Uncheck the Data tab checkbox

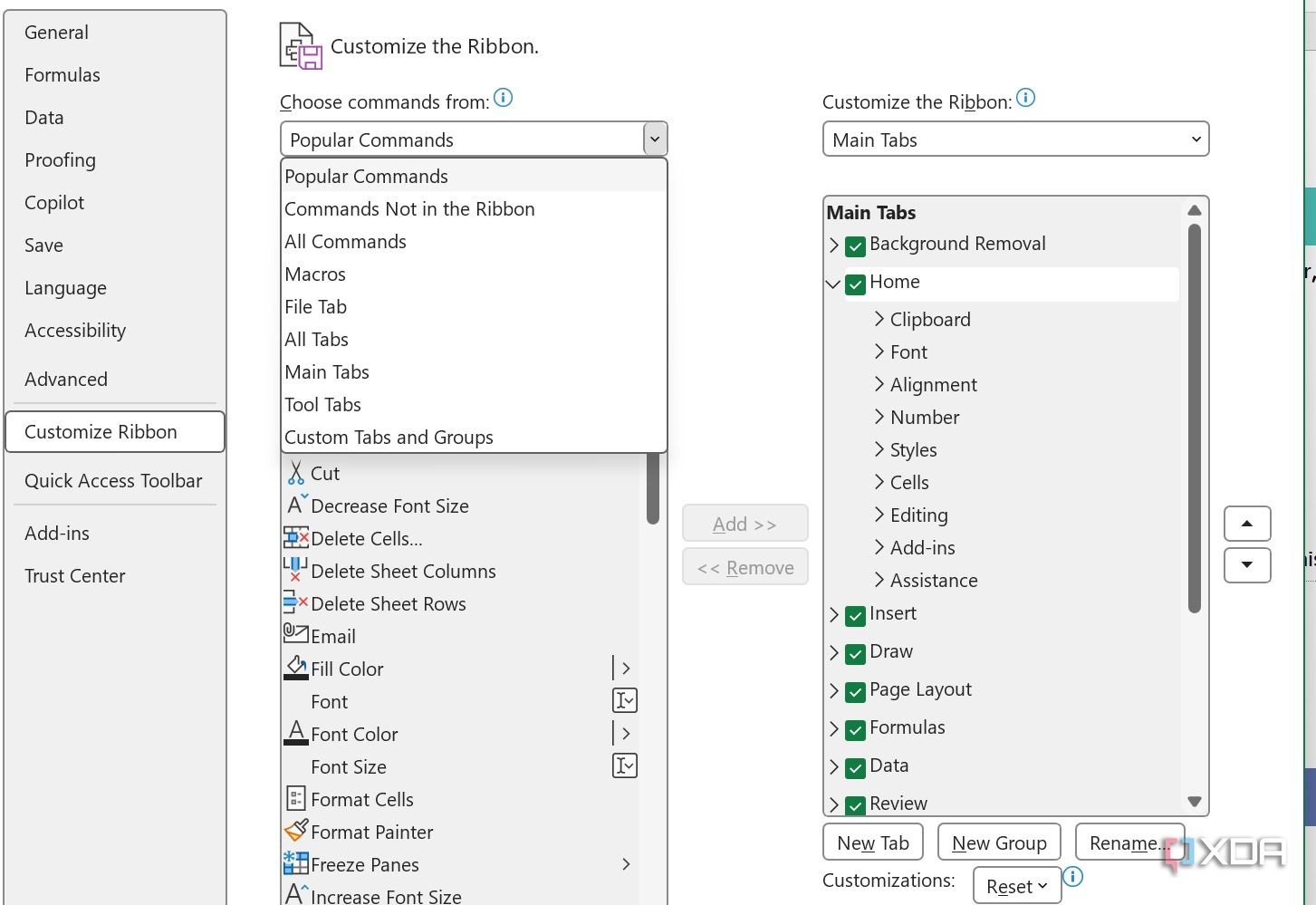pos(855,768)
